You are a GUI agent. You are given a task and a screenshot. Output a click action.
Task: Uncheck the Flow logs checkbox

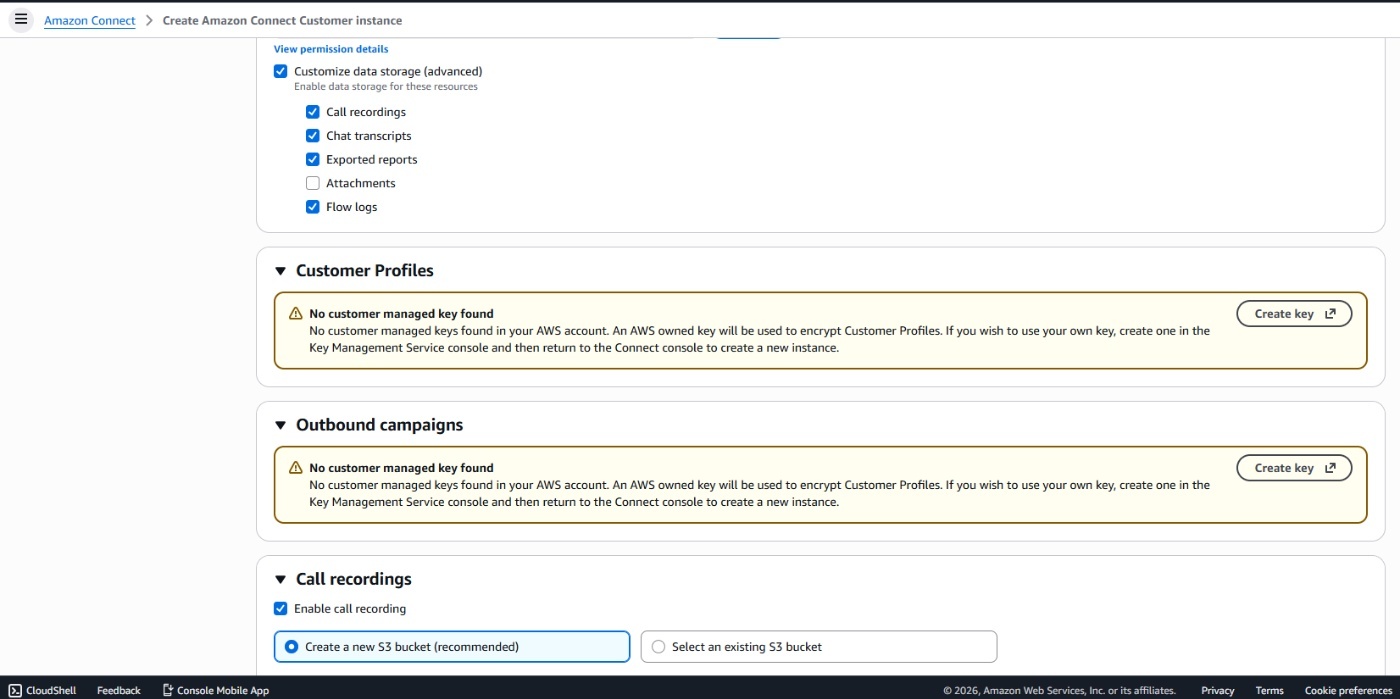point(313,207)
